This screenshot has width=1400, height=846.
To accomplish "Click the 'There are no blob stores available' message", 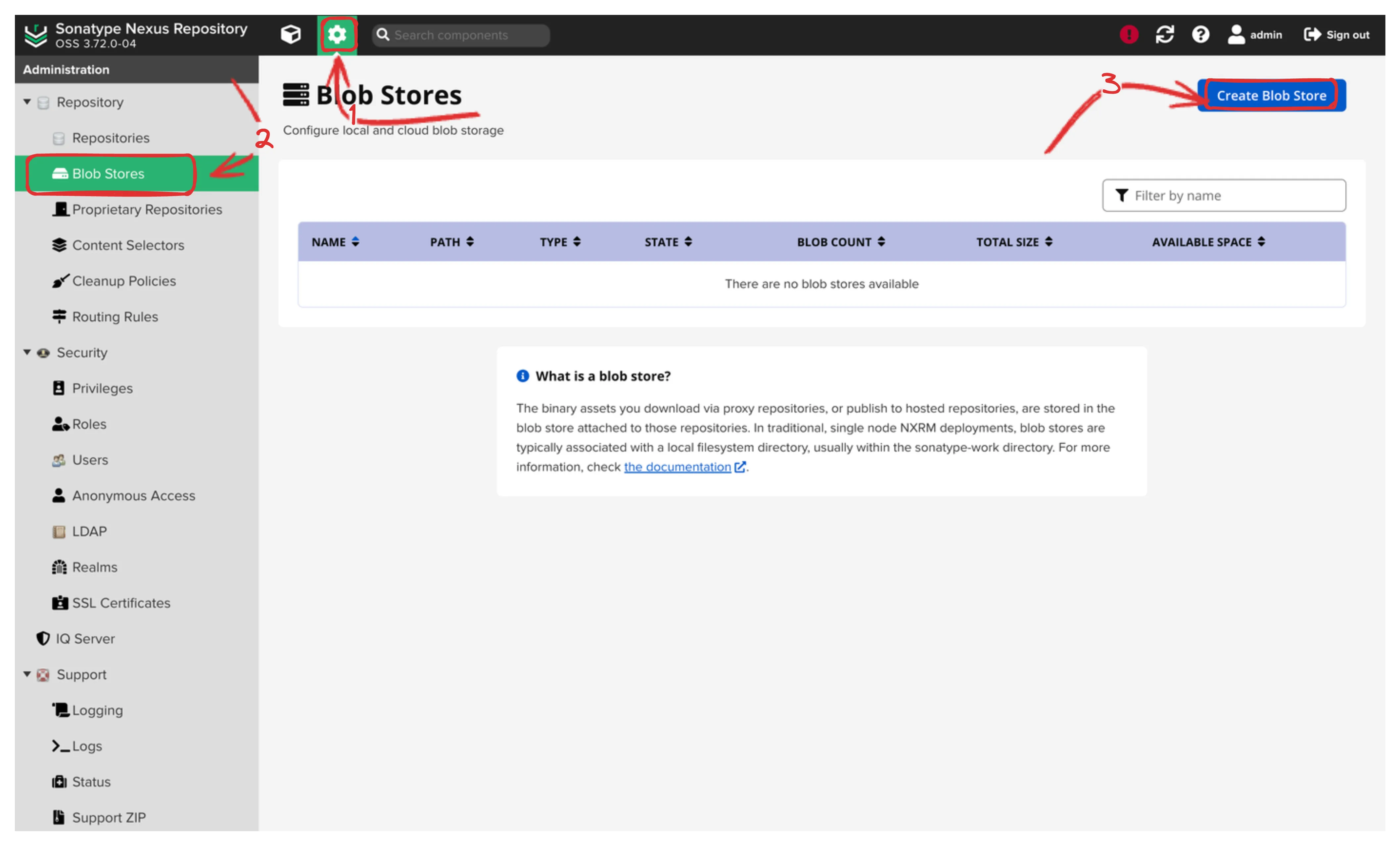I will click(x=821, y=284).
